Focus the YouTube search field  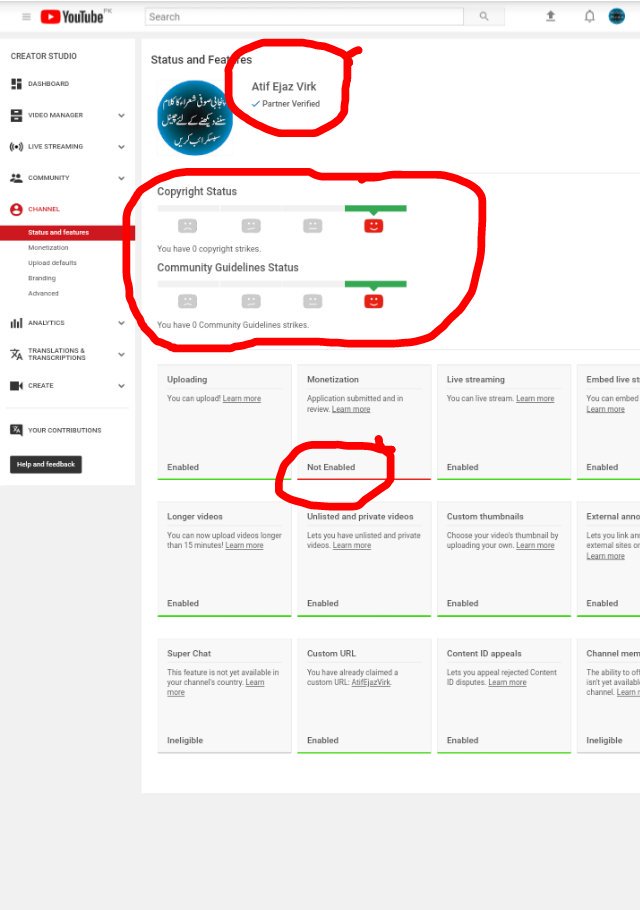point(304,17)
